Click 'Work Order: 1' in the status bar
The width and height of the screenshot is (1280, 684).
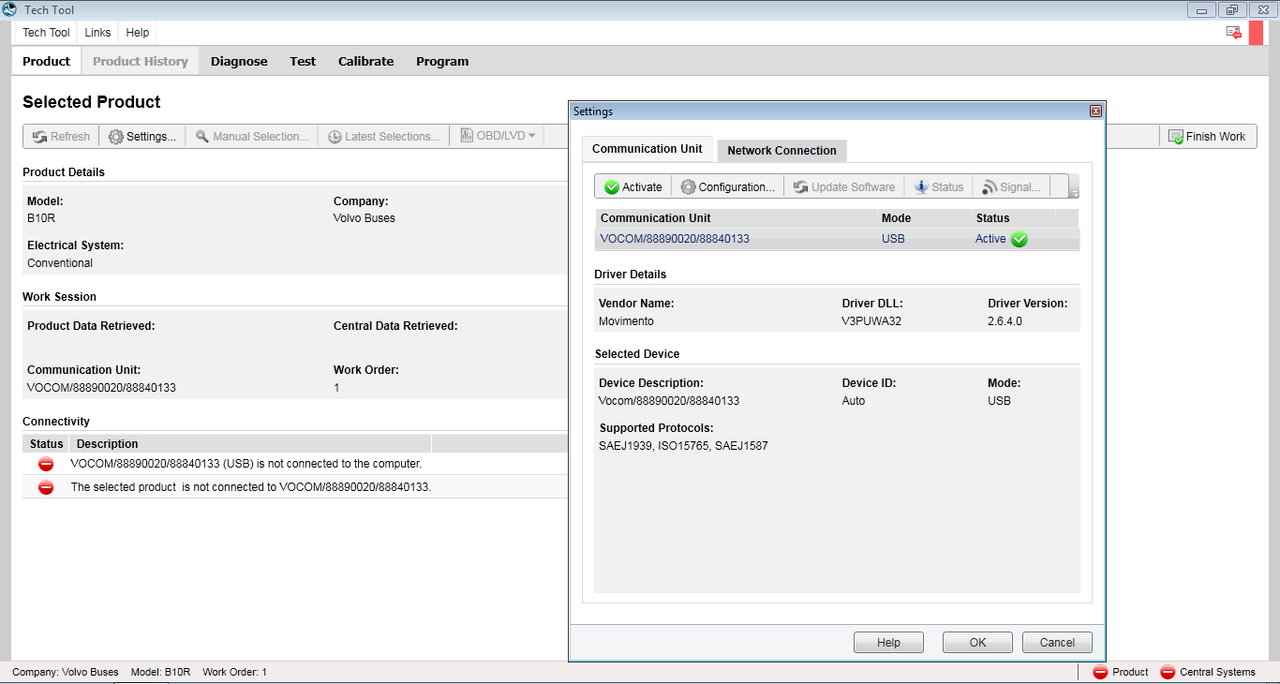tap(234, 672)
